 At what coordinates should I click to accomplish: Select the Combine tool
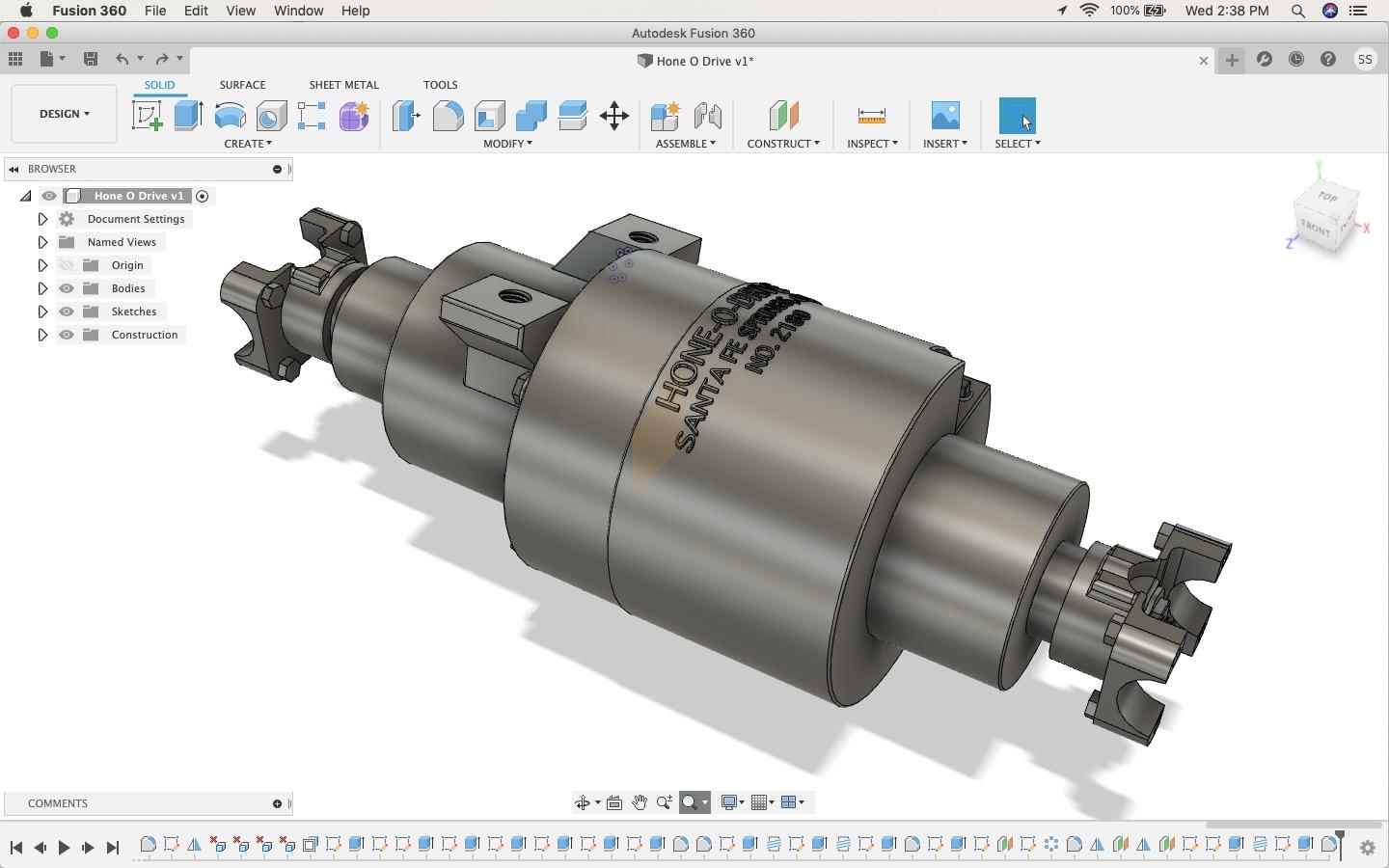click(531, 116)
